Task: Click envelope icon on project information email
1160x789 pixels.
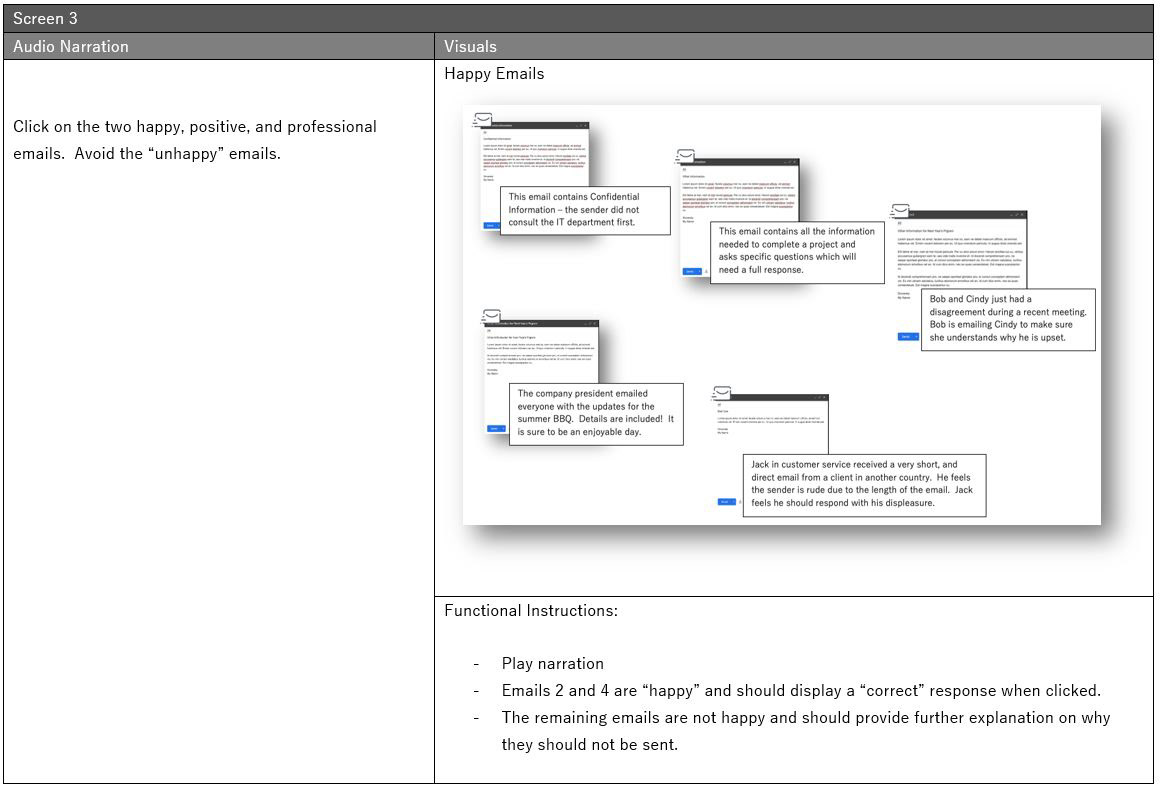Action: (686, 156)
